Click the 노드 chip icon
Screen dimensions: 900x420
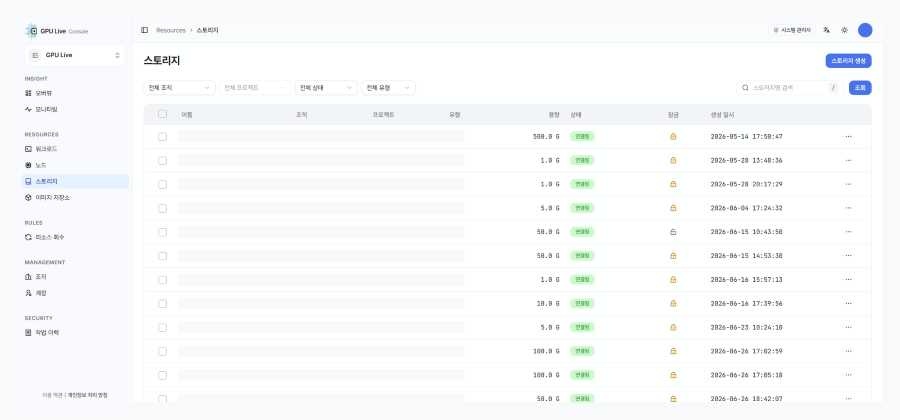click(29, 165)
